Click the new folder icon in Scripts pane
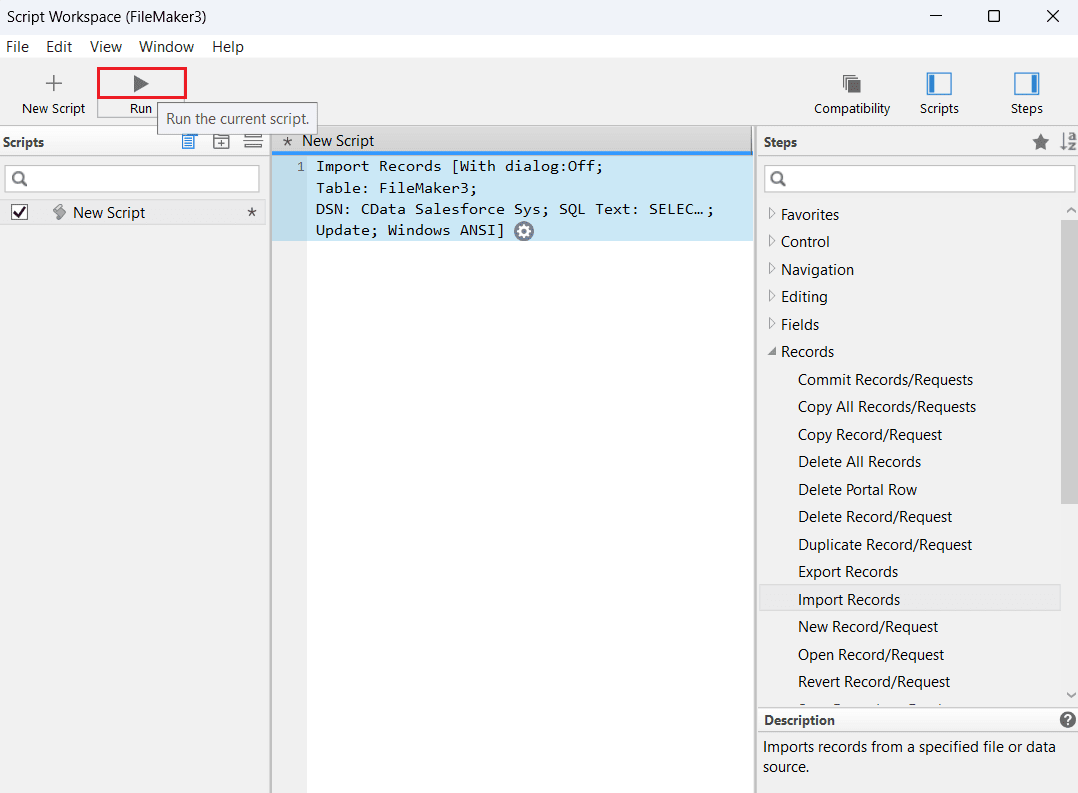Viewport: 1078px width, 793px height. pos(221,142)
